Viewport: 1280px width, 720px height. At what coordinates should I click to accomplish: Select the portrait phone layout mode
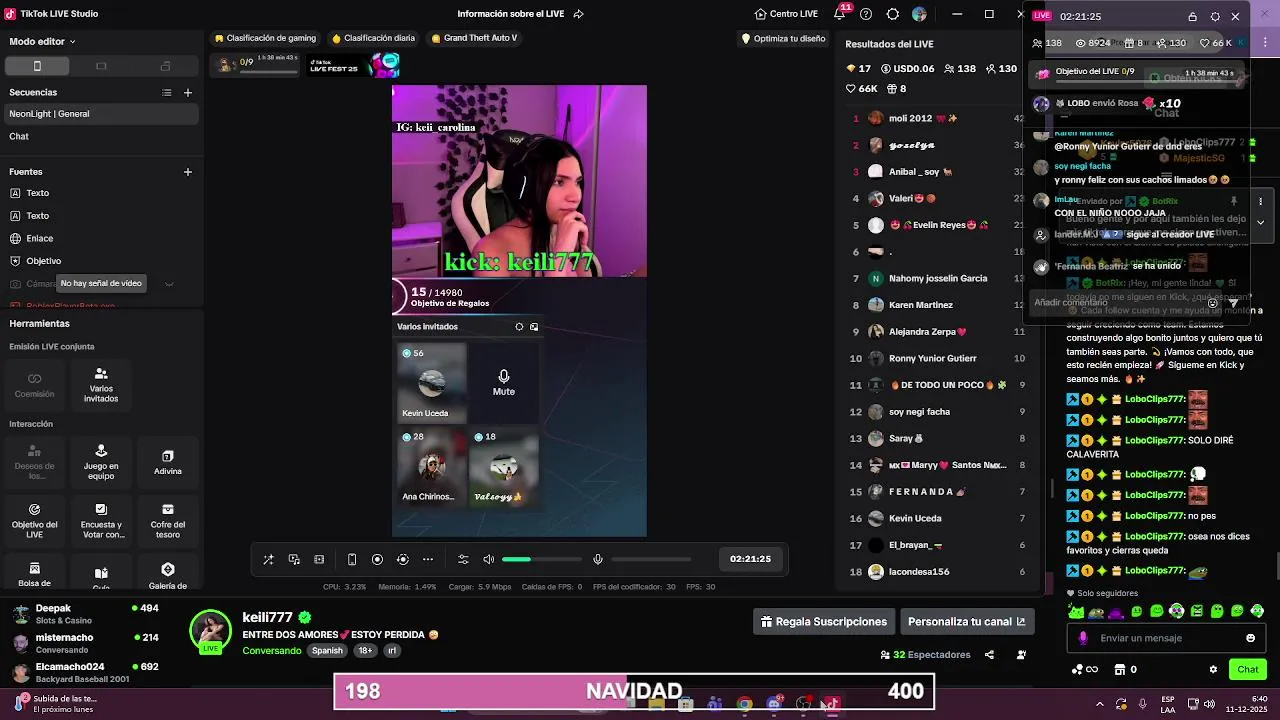(x=37, y=66)
